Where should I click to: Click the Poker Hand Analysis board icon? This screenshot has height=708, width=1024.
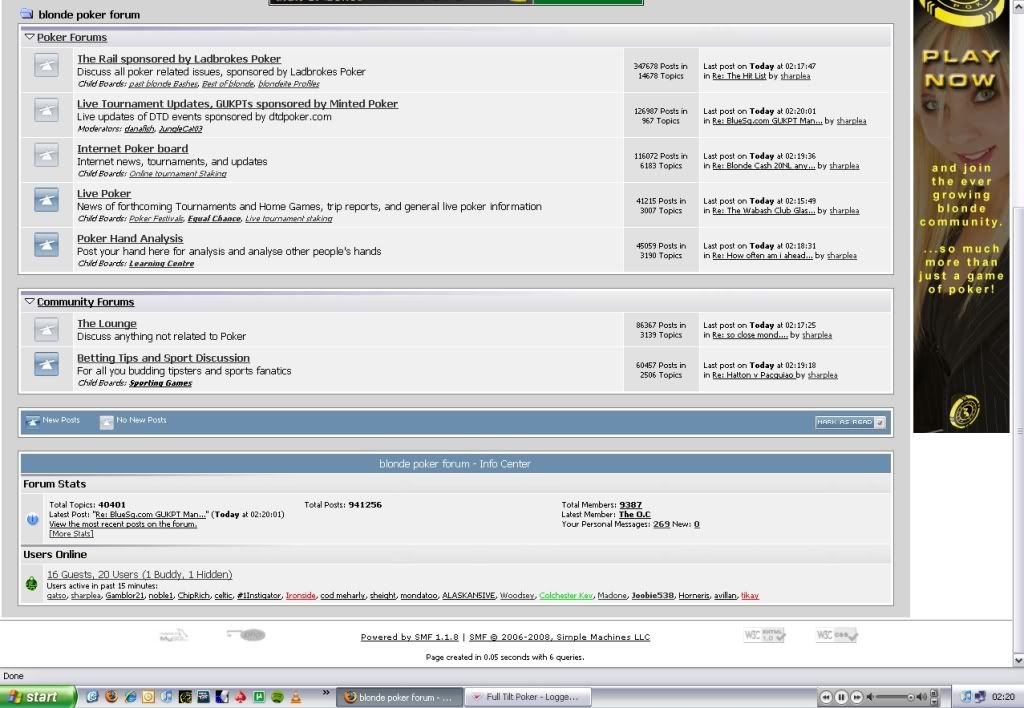(x=46, y=245)
